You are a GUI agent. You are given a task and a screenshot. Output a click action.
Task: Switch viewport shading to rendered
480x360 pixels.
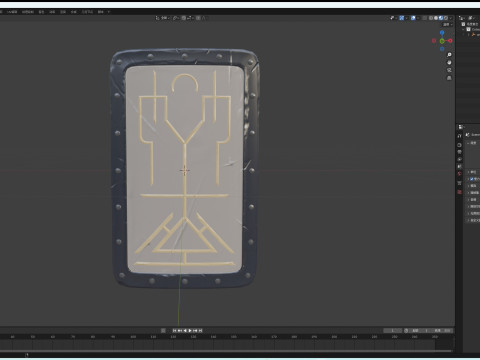point(446,18)
